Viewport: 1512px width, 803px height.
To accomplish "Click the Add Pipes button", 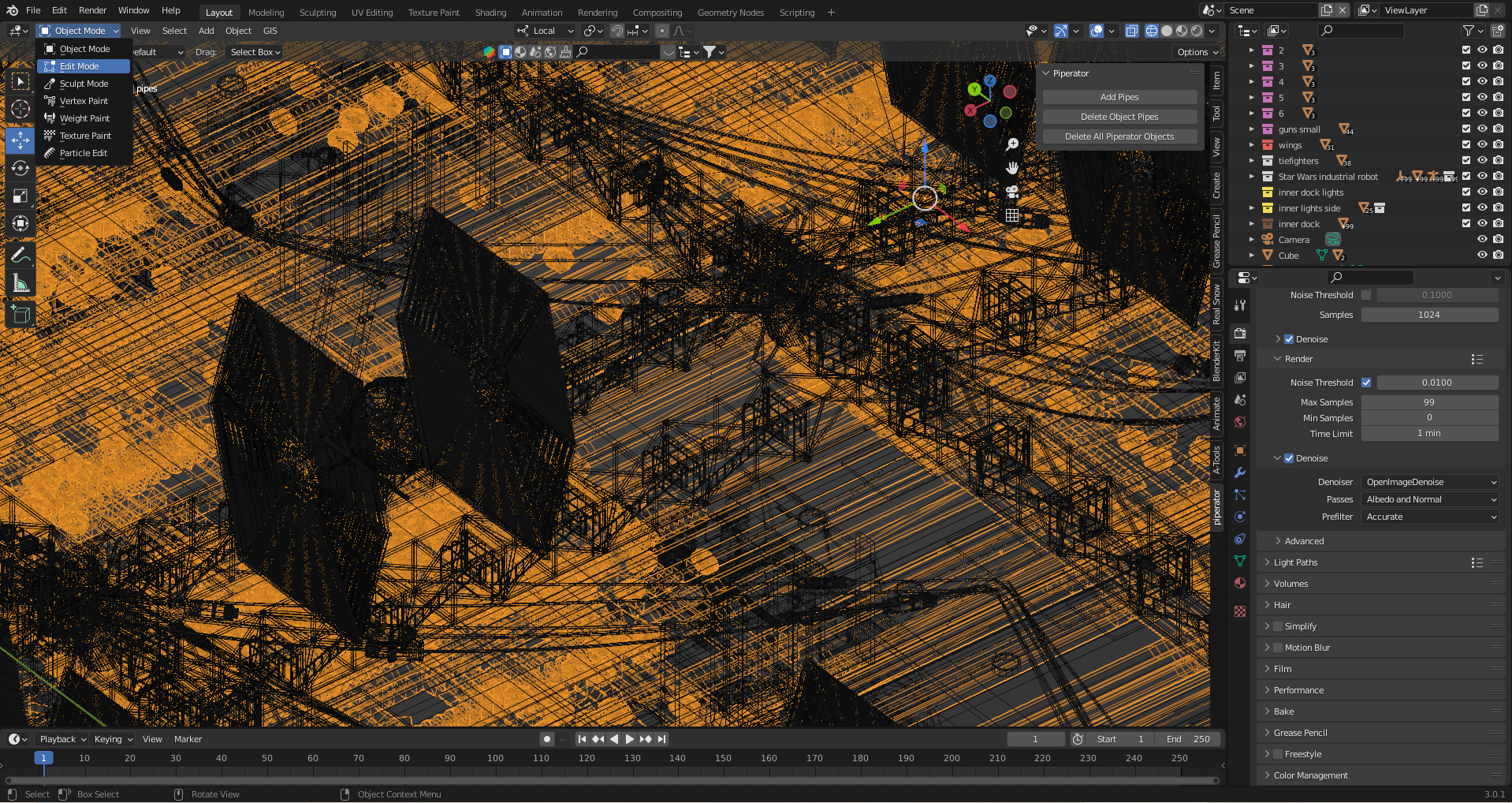I will (x=1119, y=97).
